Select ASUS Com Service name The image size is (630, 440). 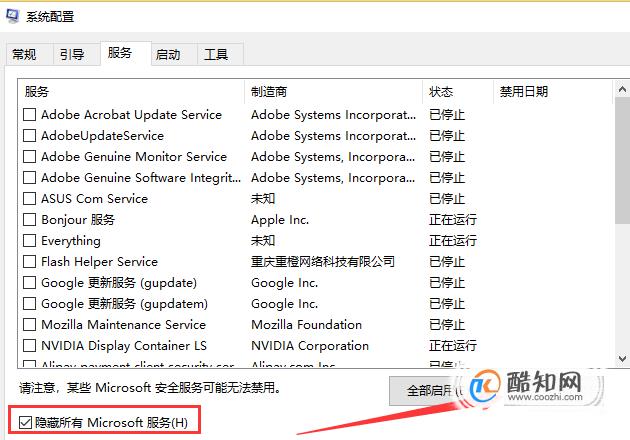pos(94,199)
